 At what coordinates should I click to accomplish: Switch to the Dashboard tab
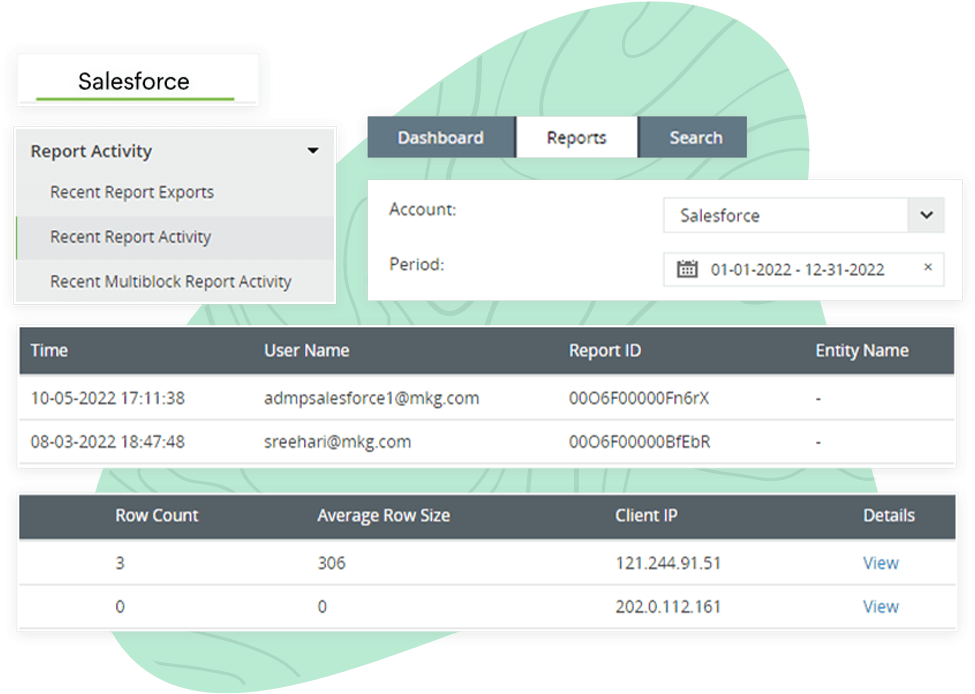click(x=441, y=137)
